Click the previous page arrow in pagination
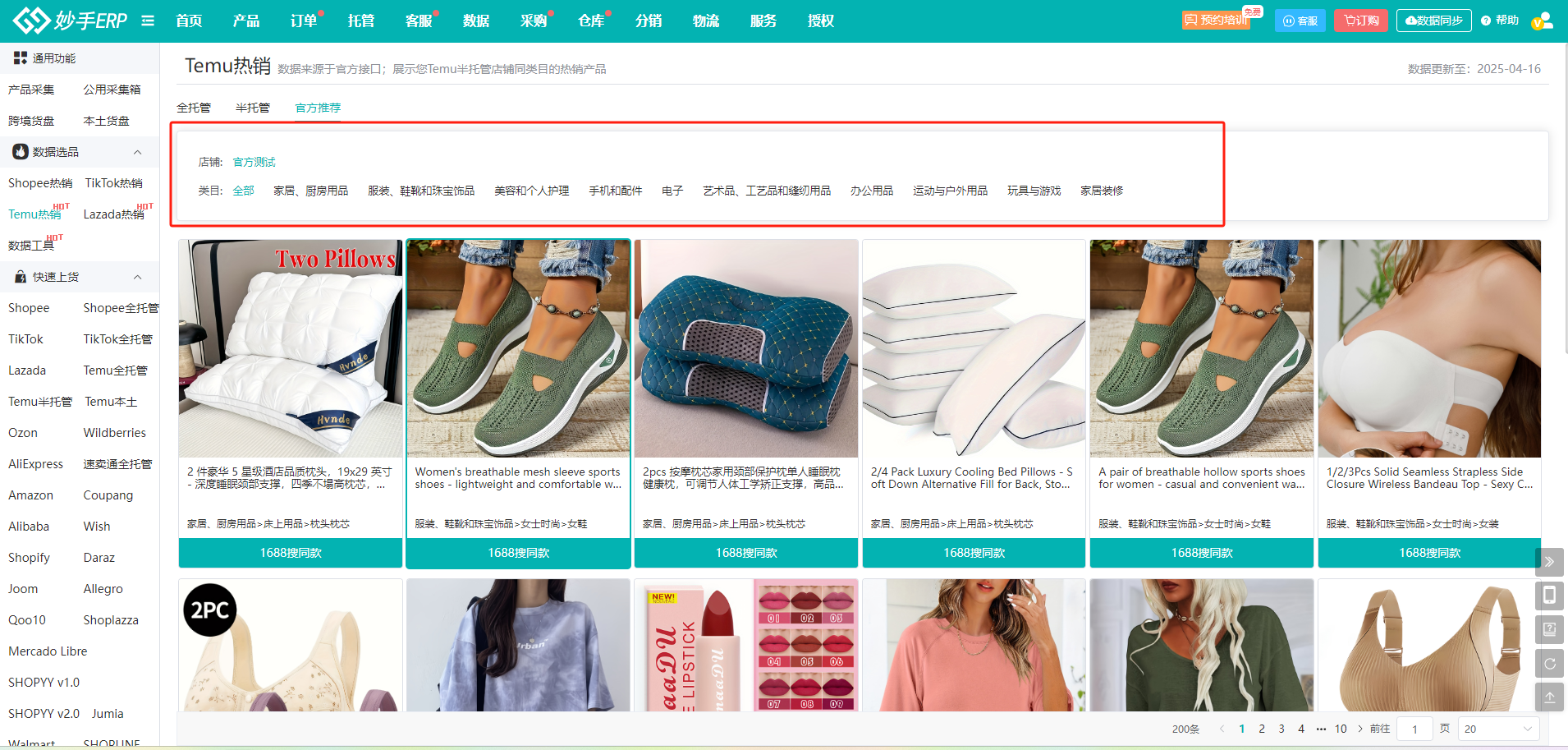1568x750 pixels. tap(1222, 729)
